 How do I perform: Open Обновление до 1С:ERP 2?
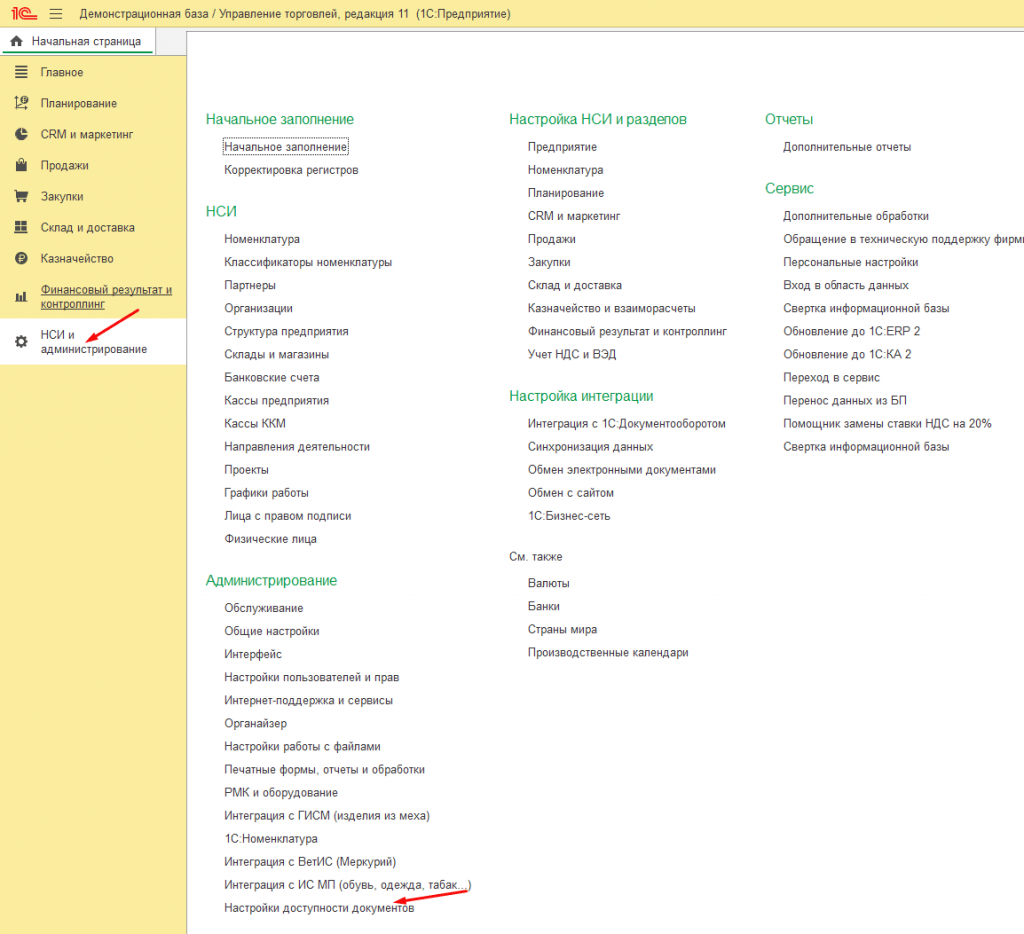pos(852,331)
